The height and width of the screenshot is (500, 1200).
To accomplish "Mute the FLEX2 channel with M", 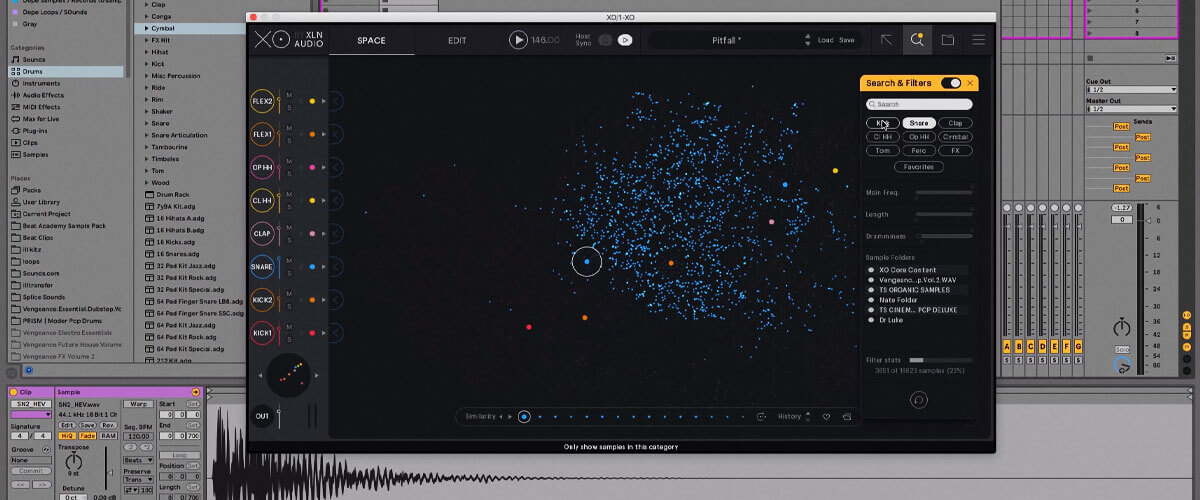I will 289,96.
